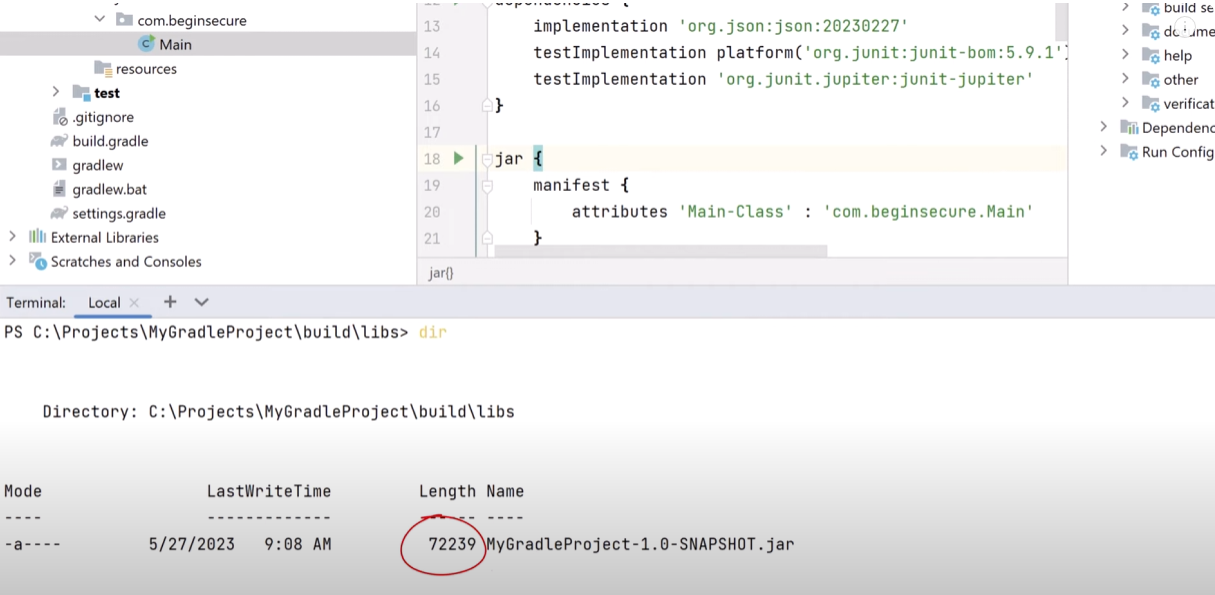This screenshot has height=595, width=1215.
Task: Click the verification group gear icon
Action: click(x=1150, y=104)
